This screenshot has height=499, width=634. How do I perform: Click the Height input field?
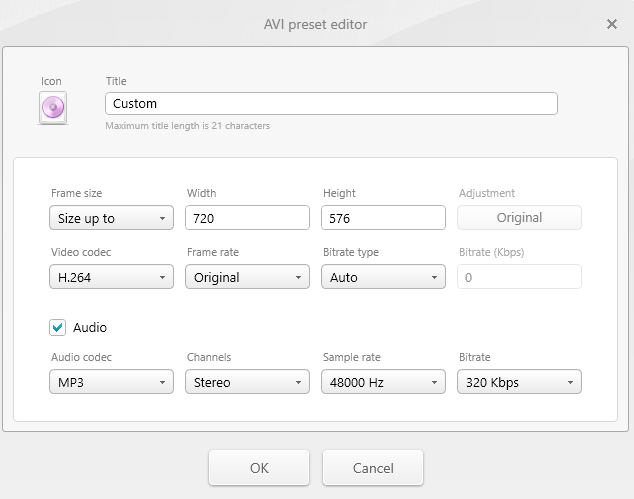383,218
